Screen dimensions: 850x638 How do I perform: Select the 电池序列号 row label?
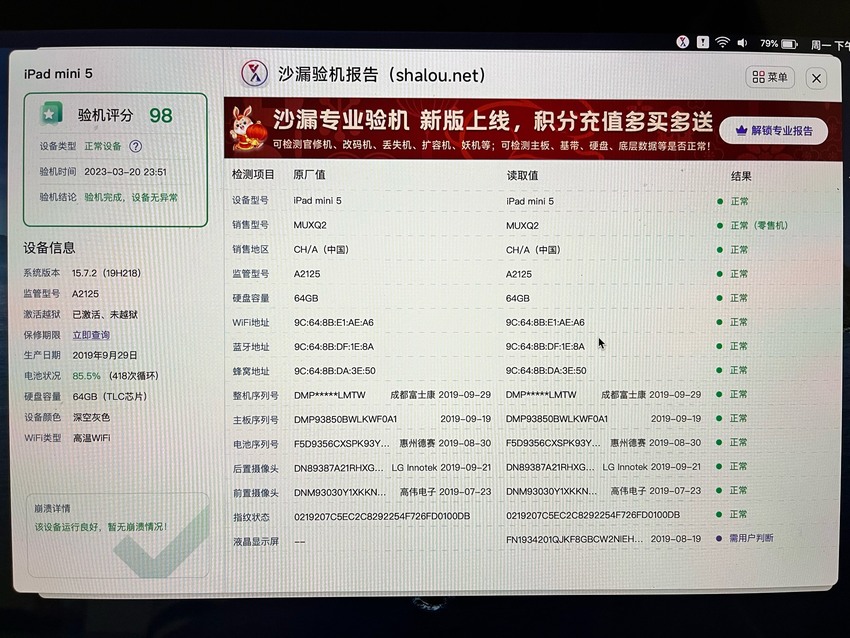click(x=255, y=444)
